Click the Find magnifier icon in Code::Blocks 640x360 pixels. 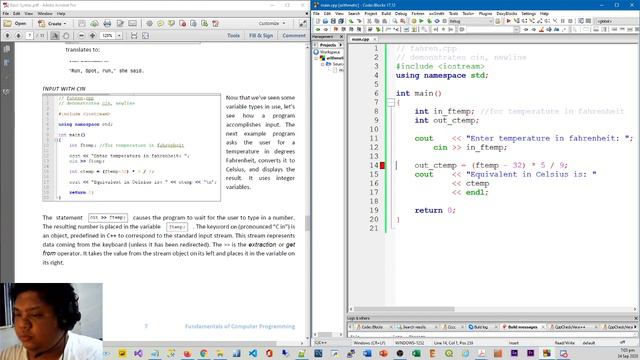coord(395,21)
